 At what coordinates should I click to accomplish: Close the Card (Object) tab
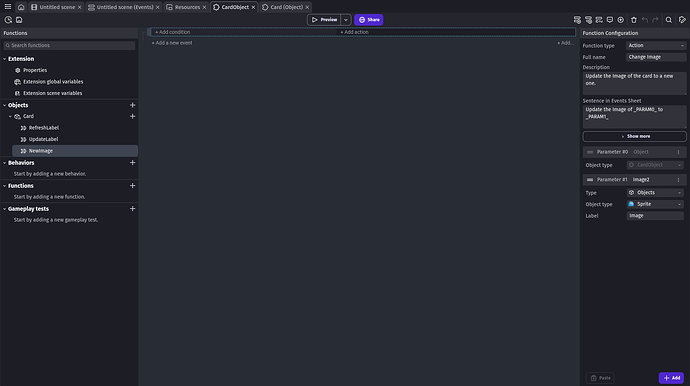coord(307,7)
